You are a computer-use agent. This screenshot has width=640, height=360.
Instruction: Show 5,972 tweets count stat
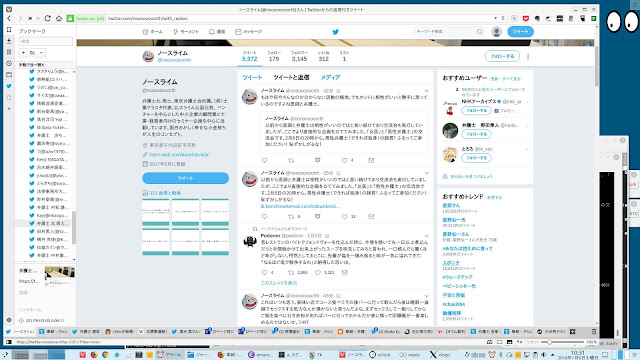click(249, 56)
